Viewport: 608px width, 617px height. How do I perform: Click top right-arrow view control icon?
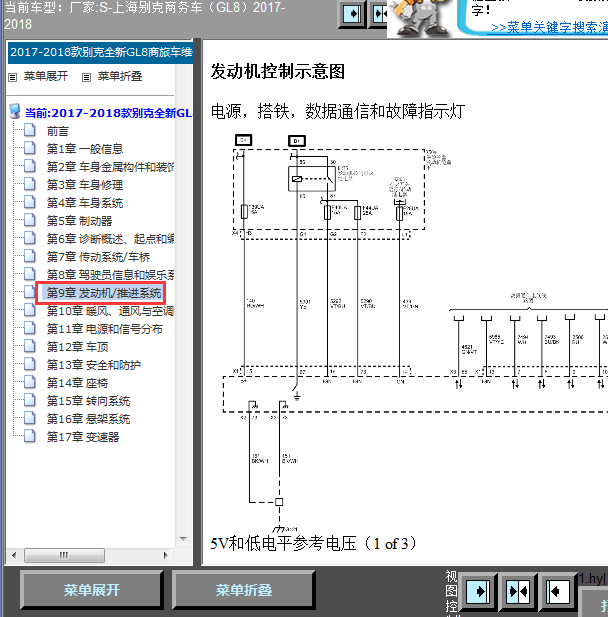(x=351, y=14)
